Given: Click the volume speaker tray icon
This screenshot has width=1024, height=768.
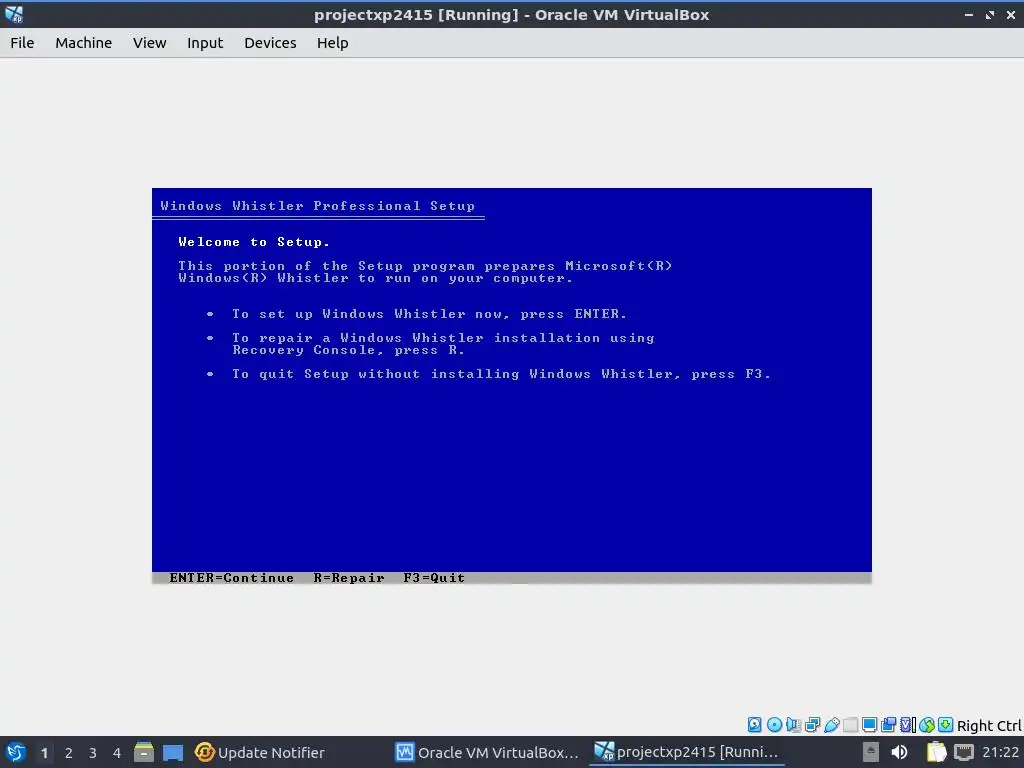Looking at the screenshot, I should 899,752.
